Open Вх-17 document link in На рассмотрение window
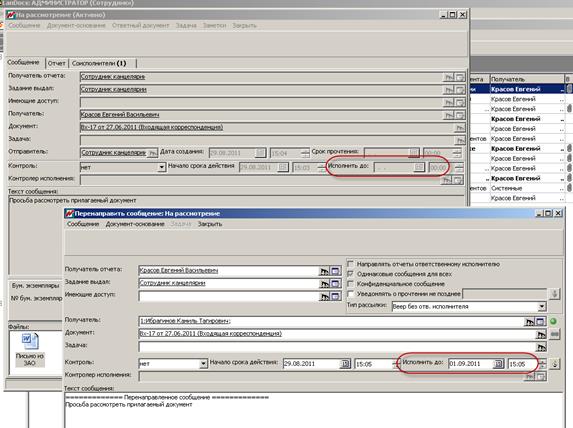 (x=152, y=127)
